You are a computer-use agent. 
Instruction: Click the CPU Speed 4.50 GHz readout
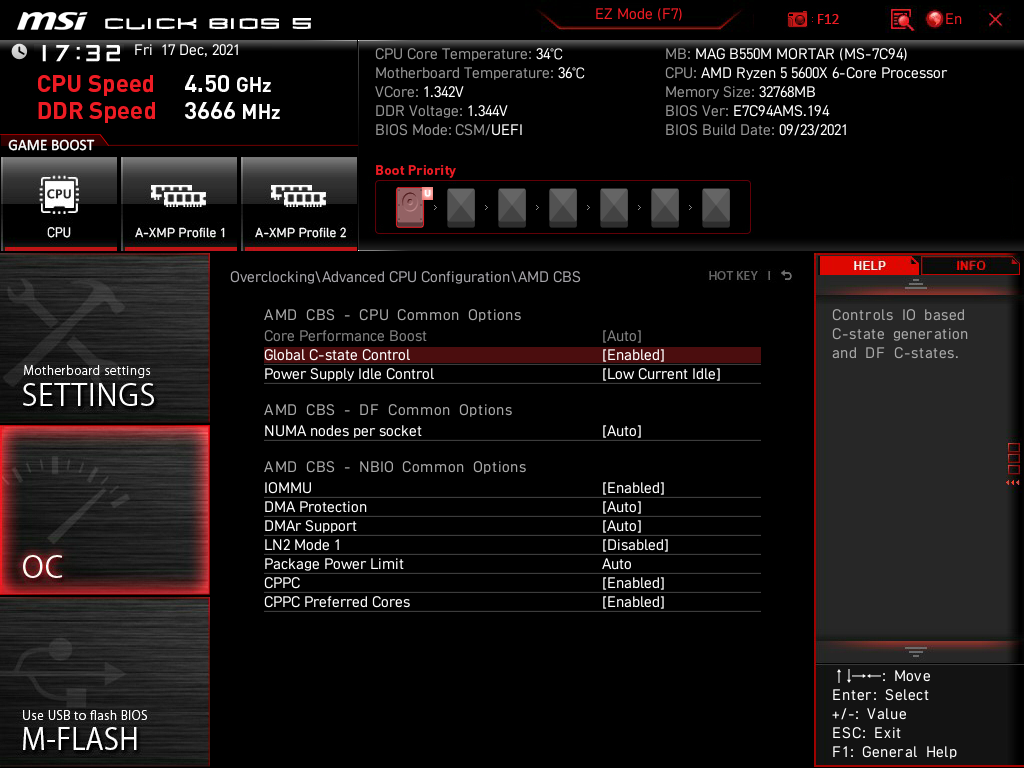[154, 84]
